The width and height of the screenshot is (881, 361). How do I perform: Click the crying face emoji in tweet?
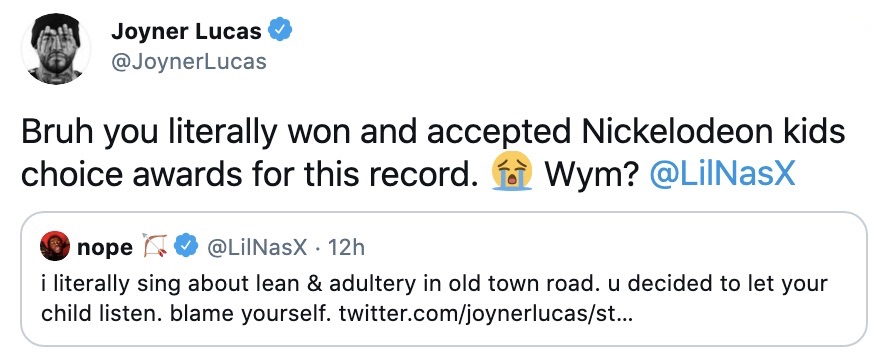(511, 173)
